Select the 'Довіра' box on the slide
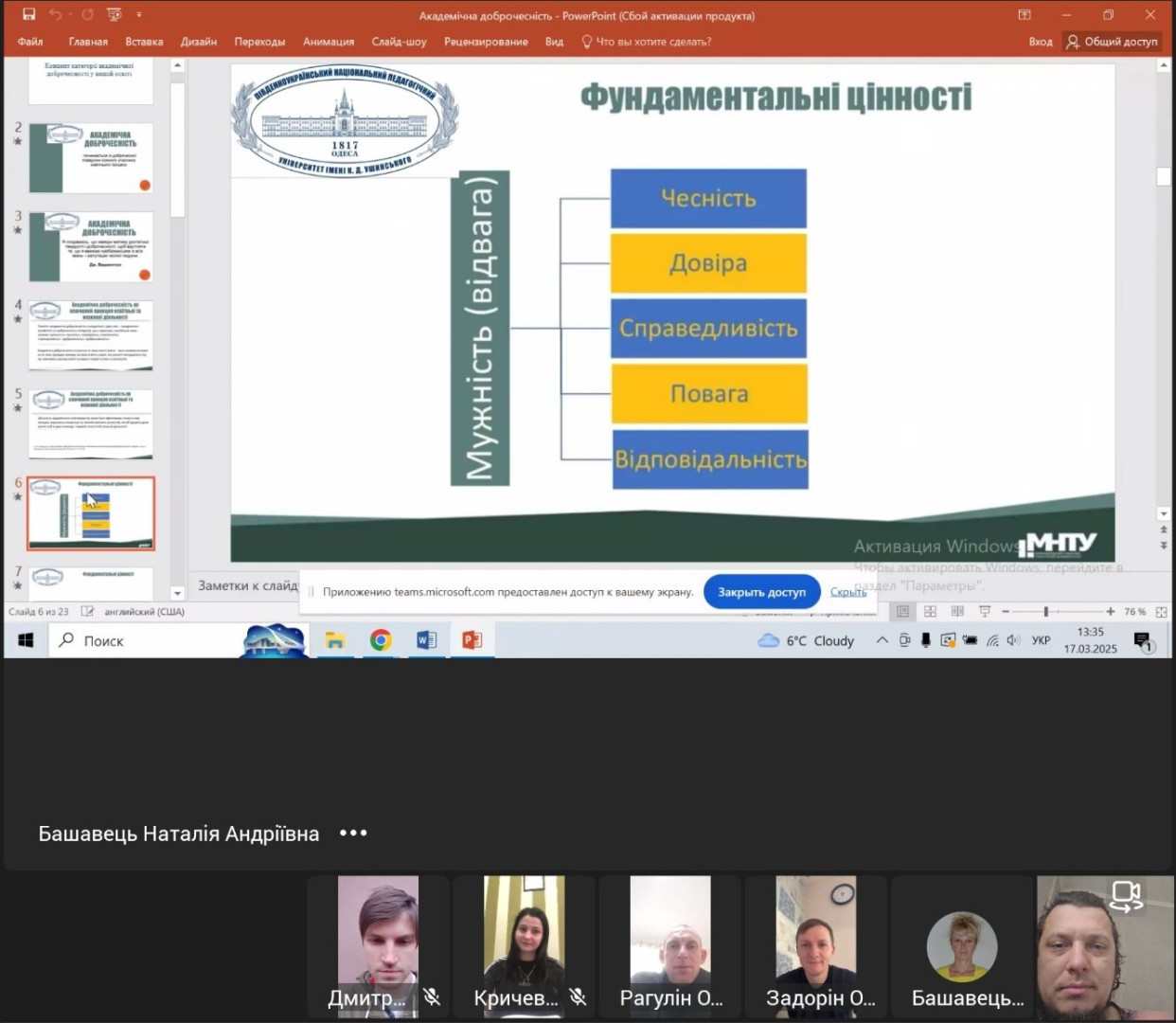The height and width of the screenshot is (1023, 1176). pyautogui.click(x=708, y=263)
